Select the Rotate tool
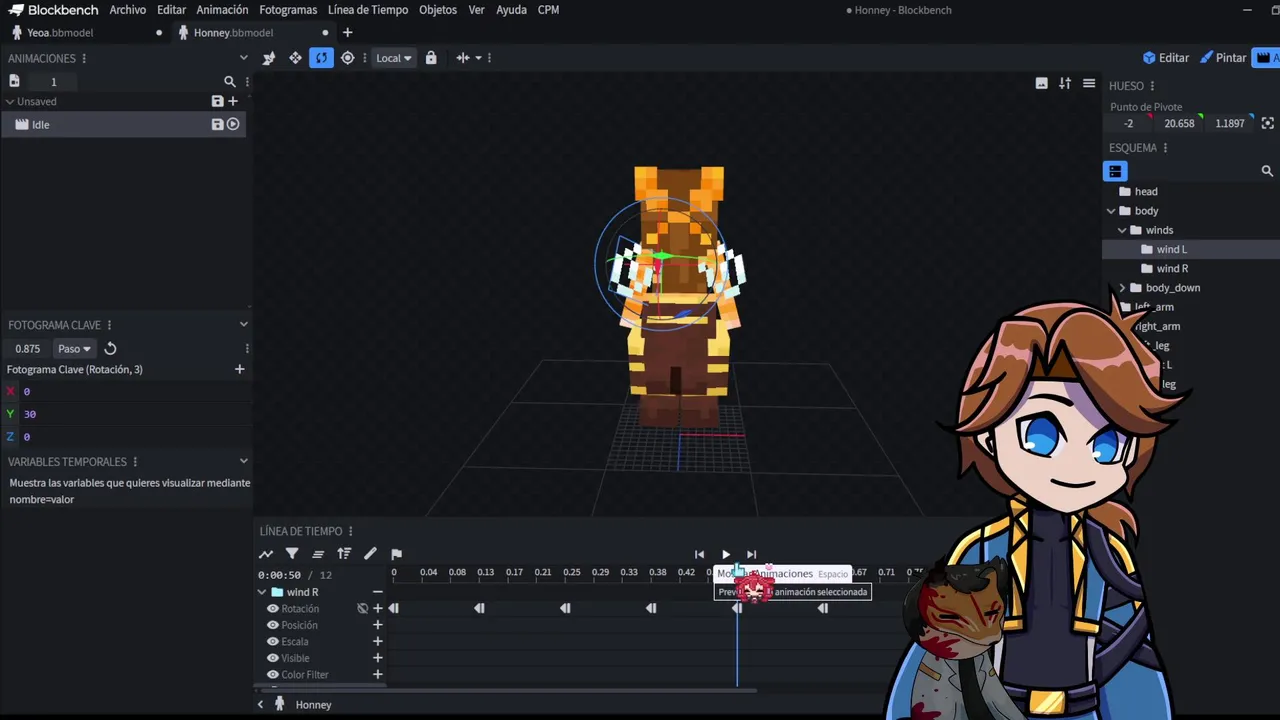1280x720 pixels. 321,58
